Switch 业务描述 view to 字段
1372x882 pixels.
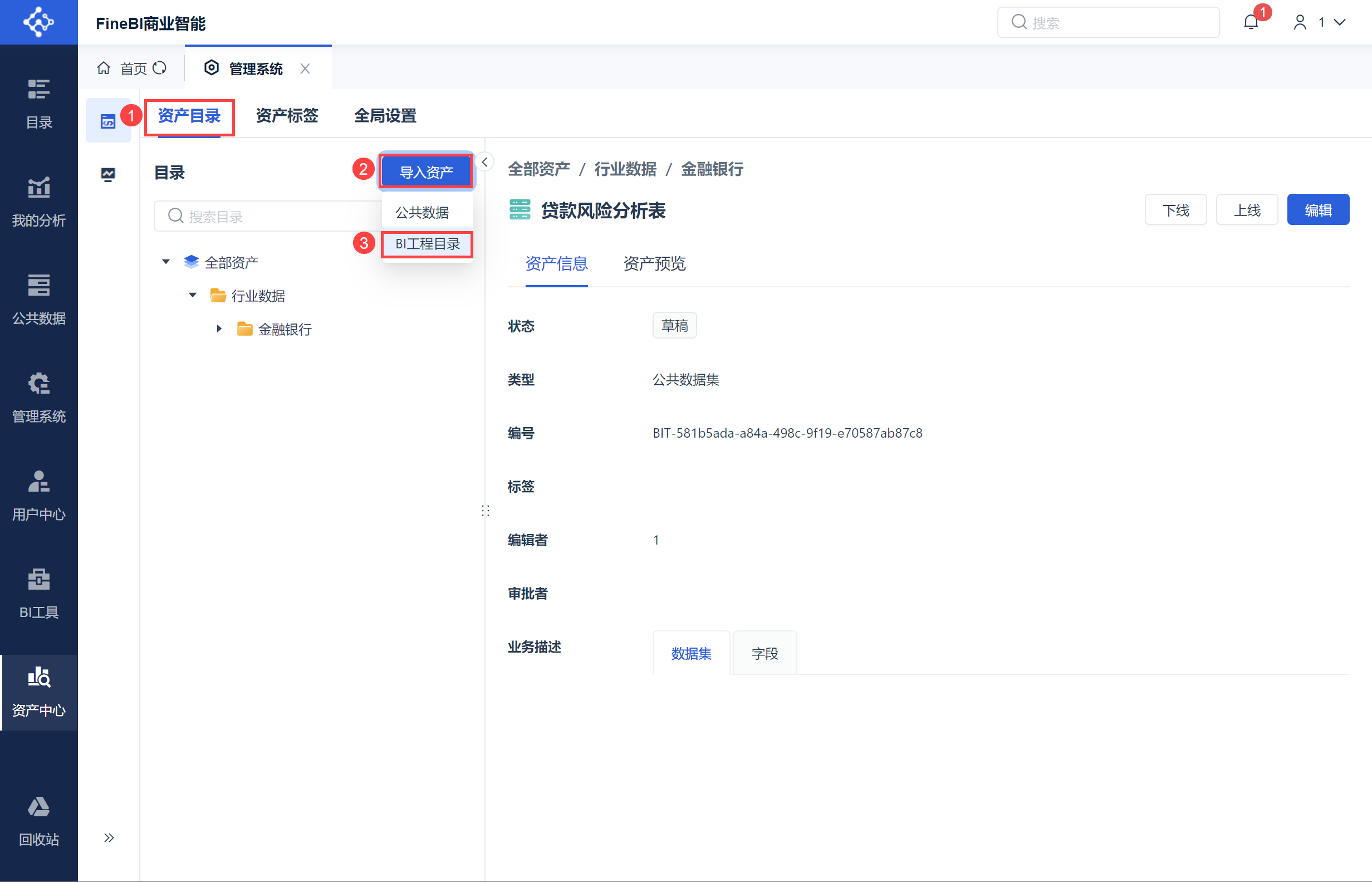pyautogui.click(x=765, y=653)
